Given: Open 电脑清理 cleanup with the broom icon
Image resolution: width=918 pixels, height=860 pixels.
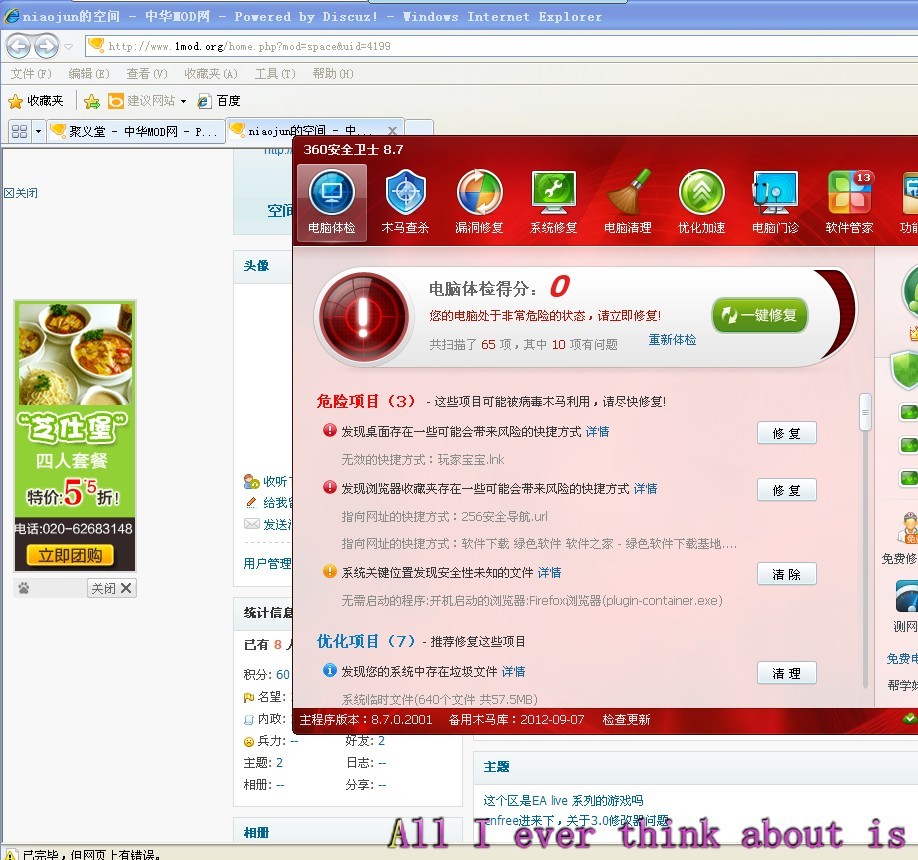Looking at the screenshot, I should (627, 198).
